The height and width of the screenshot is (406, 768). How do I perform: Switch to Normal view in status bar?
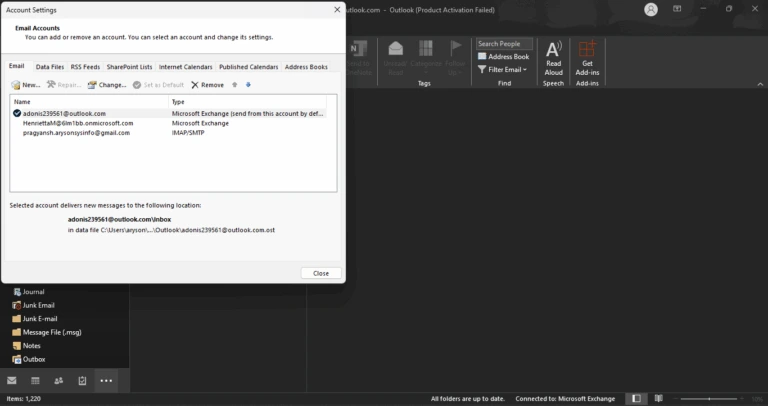pyautogui.click(x=636, y=399)
